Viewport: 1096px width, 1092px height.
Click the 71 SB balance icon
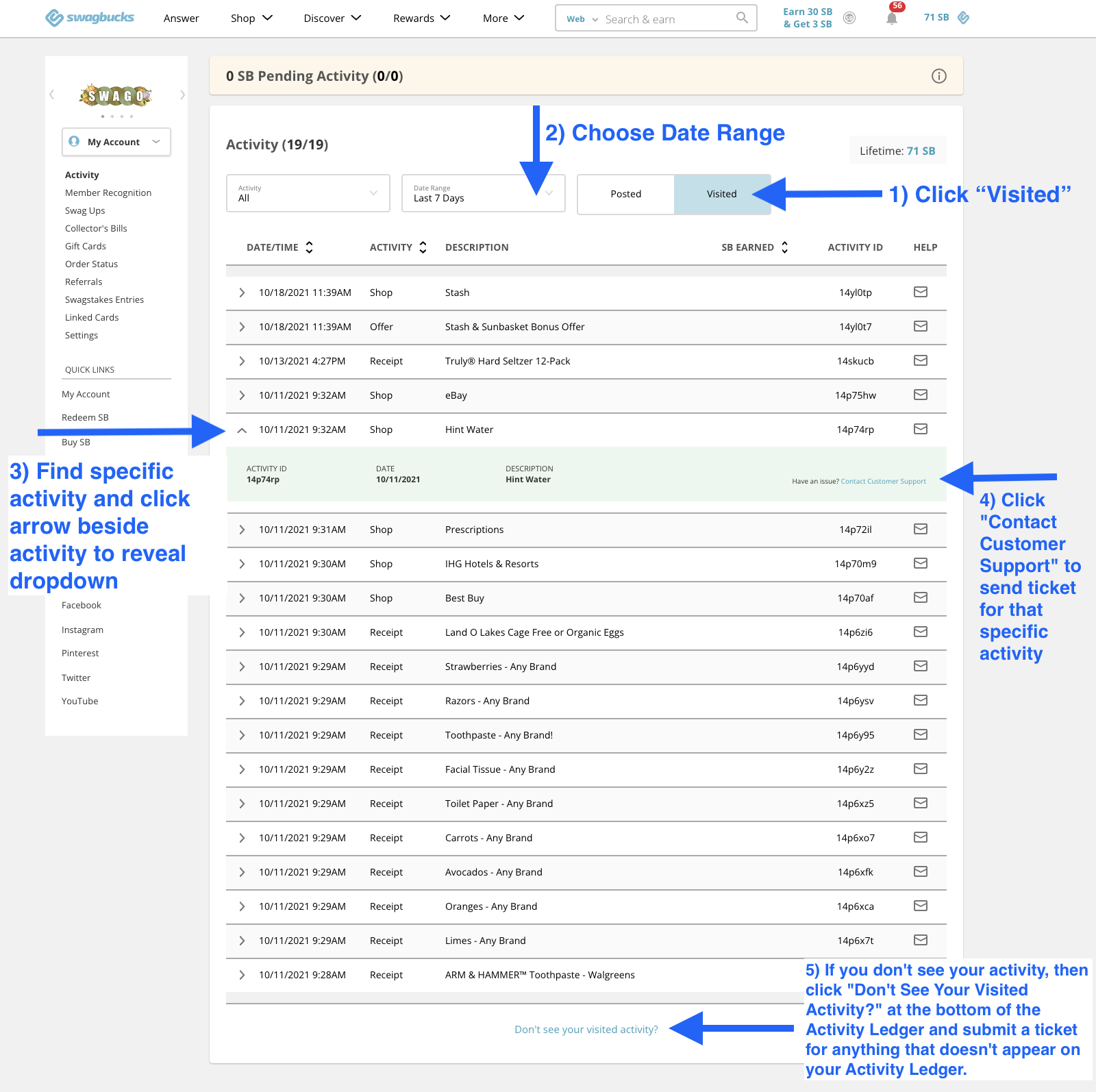point(964,18)
